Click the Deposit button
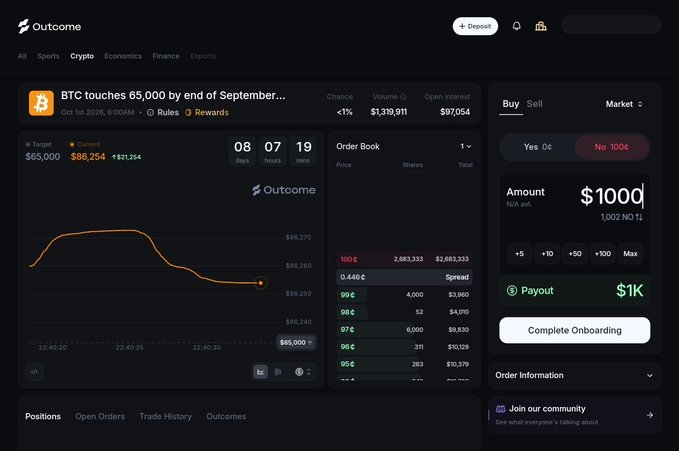This screenshot has width=679, height=451. click(475, 26)
